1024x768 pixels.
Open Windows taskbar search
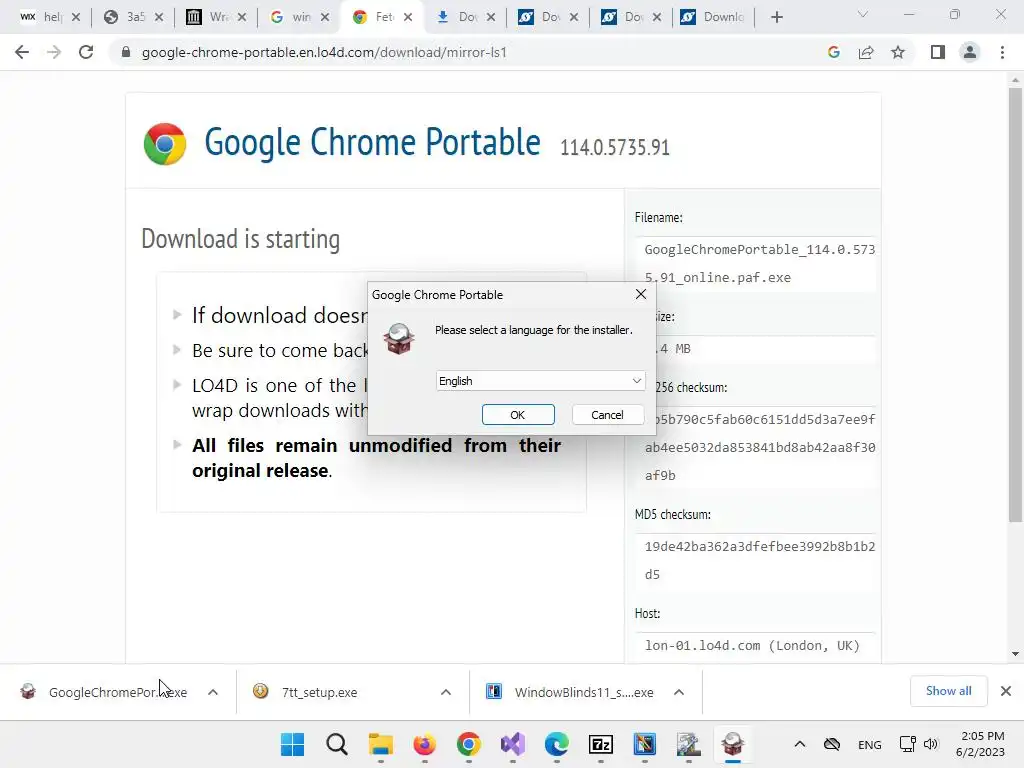pyautogui.click(x=337, y=744)
